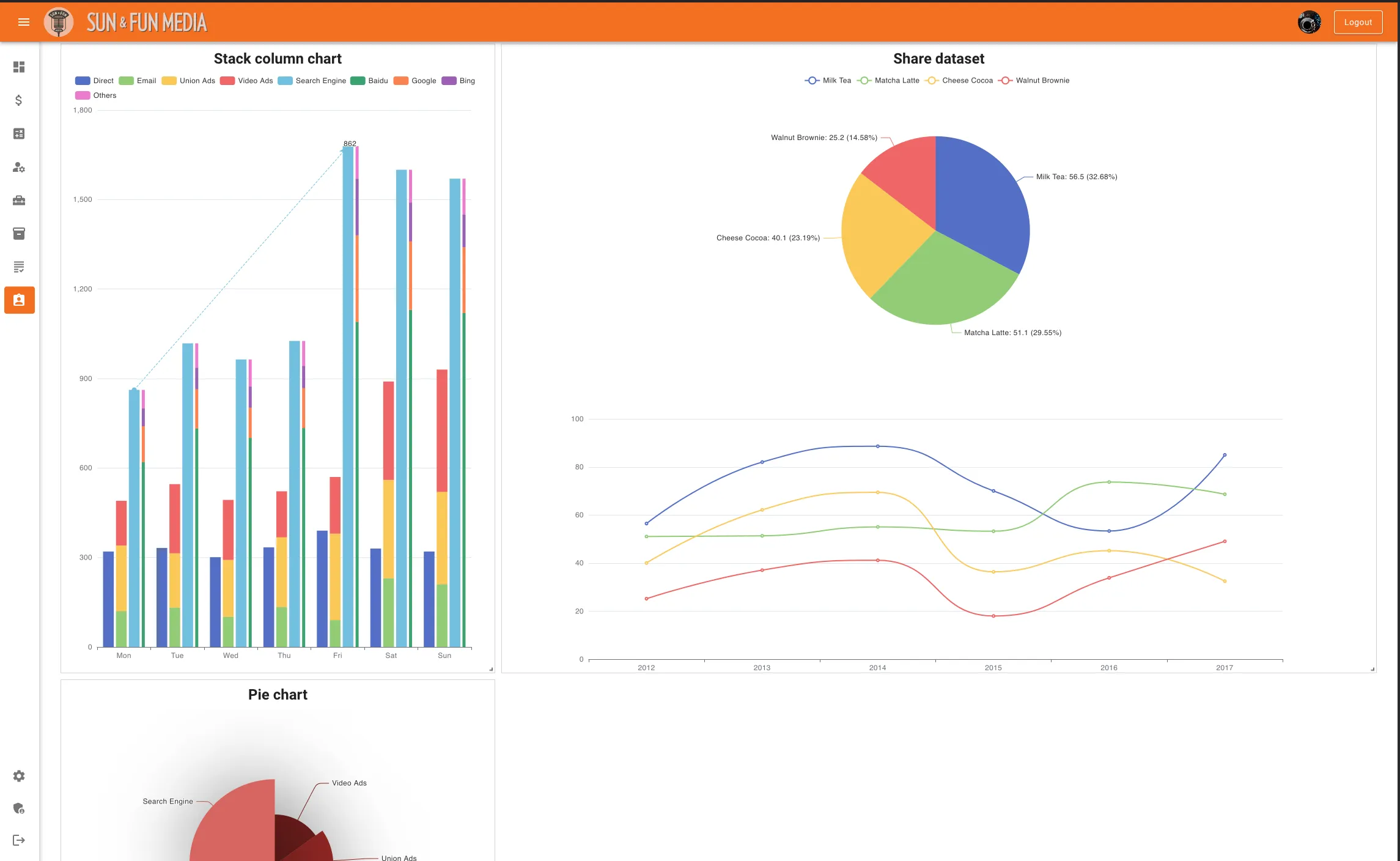Screen dimensions: 1400x861
Task: Click the "SUN & FUN MEDIA" brand title
Action: [147, 23]
